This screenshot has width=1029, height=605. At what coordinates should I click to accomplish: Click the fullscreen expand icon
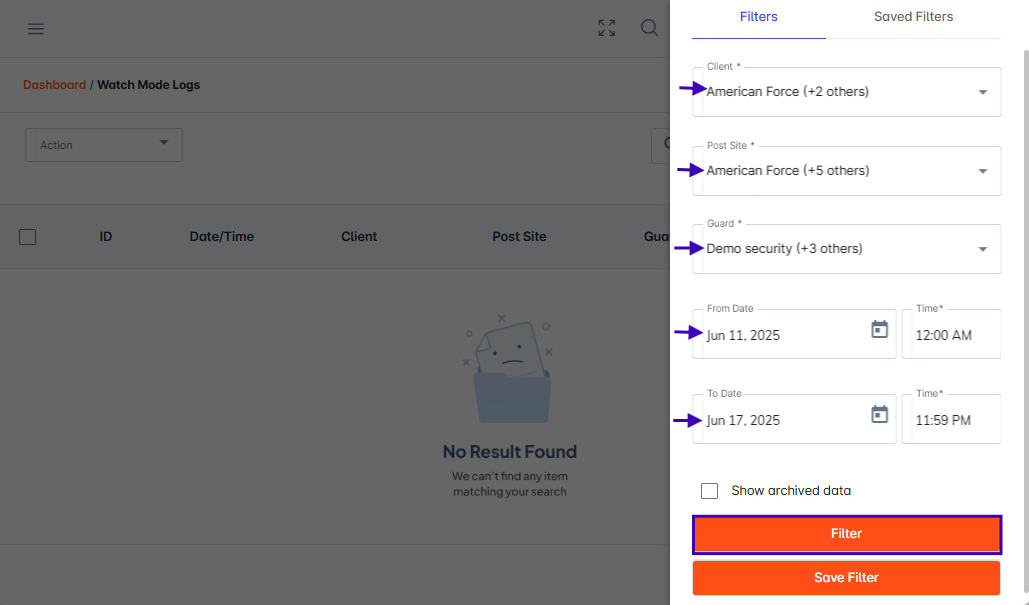pyautogui.click(x=607, y=28)
